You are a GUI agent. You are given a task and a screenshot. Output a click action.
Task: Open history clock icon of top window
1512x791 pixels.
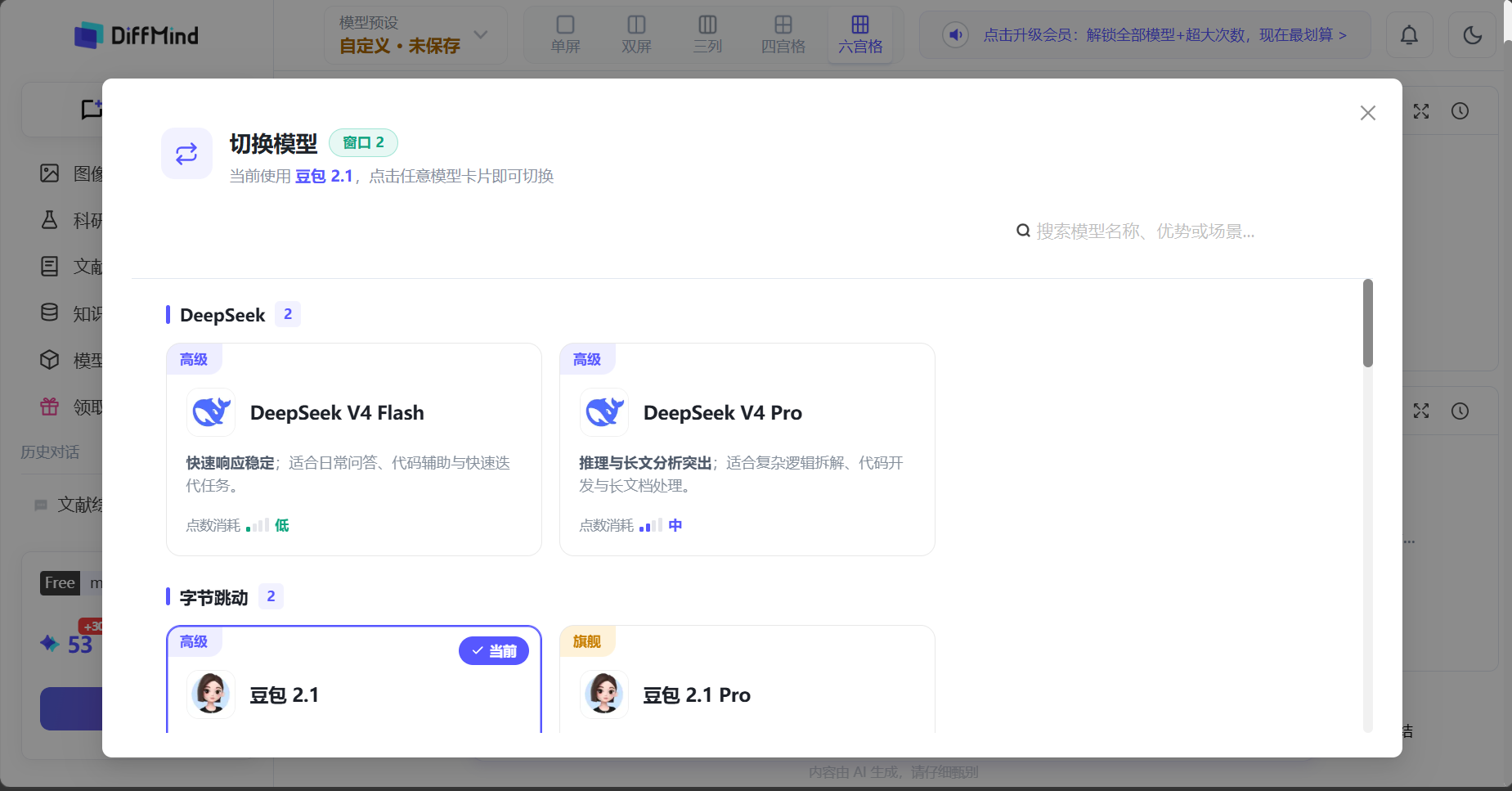point(1460,111)
